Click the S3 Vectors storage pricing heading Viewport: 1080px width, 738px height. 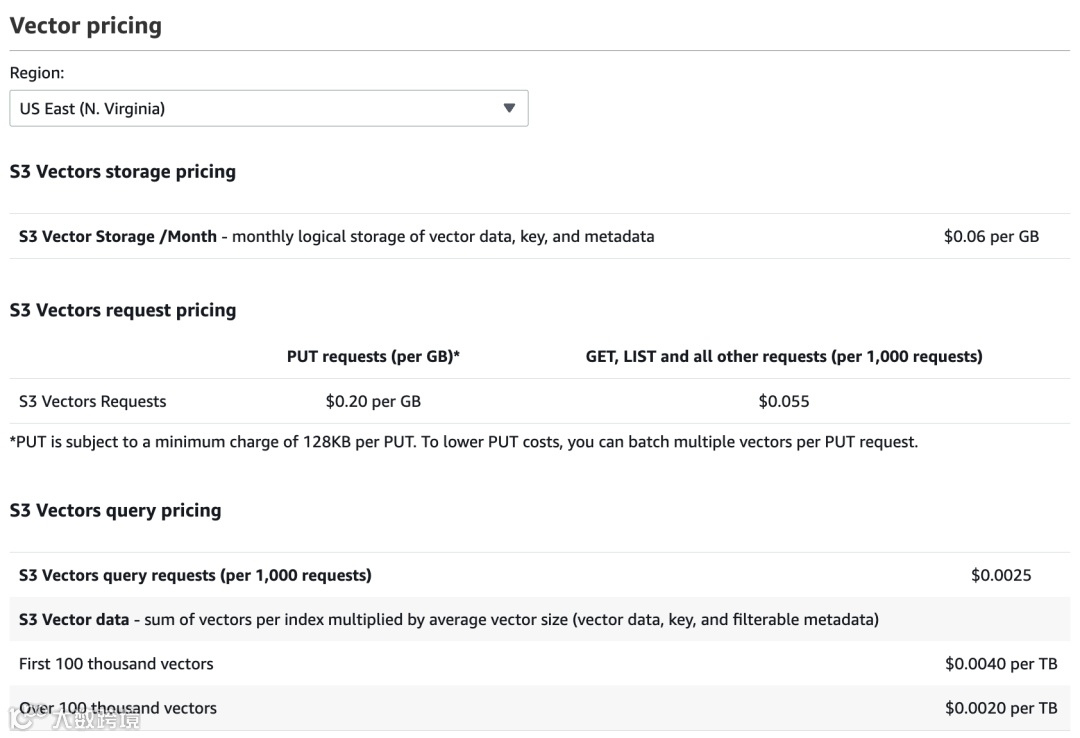pyautogui.click(x=122, y=171)
